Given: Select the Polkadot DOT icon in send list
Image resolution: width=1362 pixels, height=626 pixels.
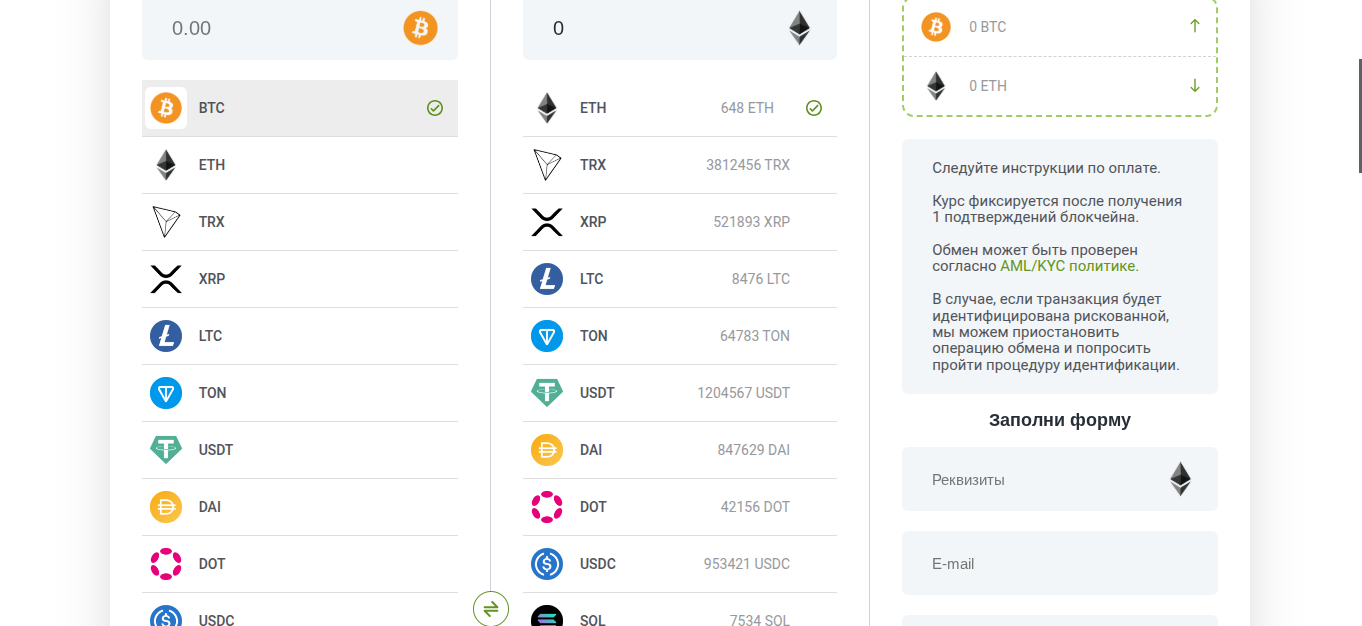Looking at the screenshot, I should (x=166, y=564).
